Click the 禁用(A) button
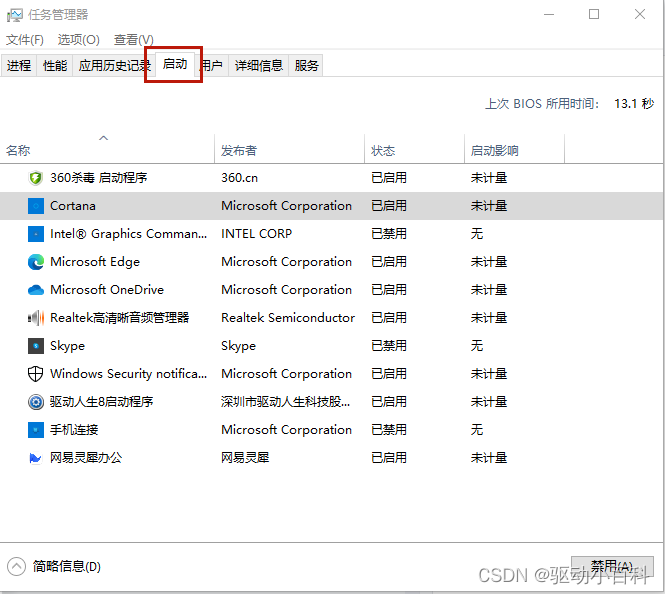 click(x=612, y=566)
